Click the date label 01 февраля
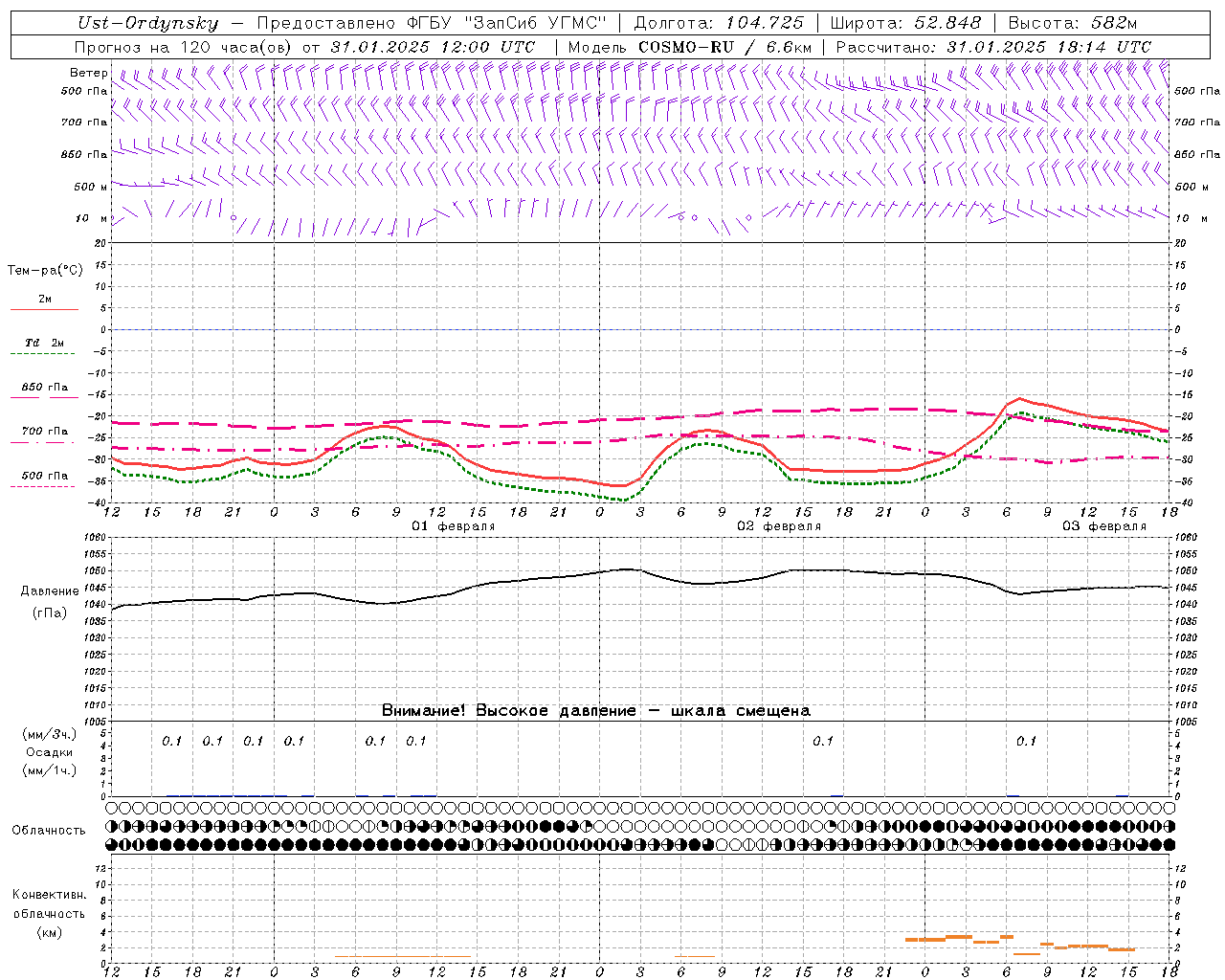Image resolution: width=1225 pixels, height=980 pixels. [454, 526]
